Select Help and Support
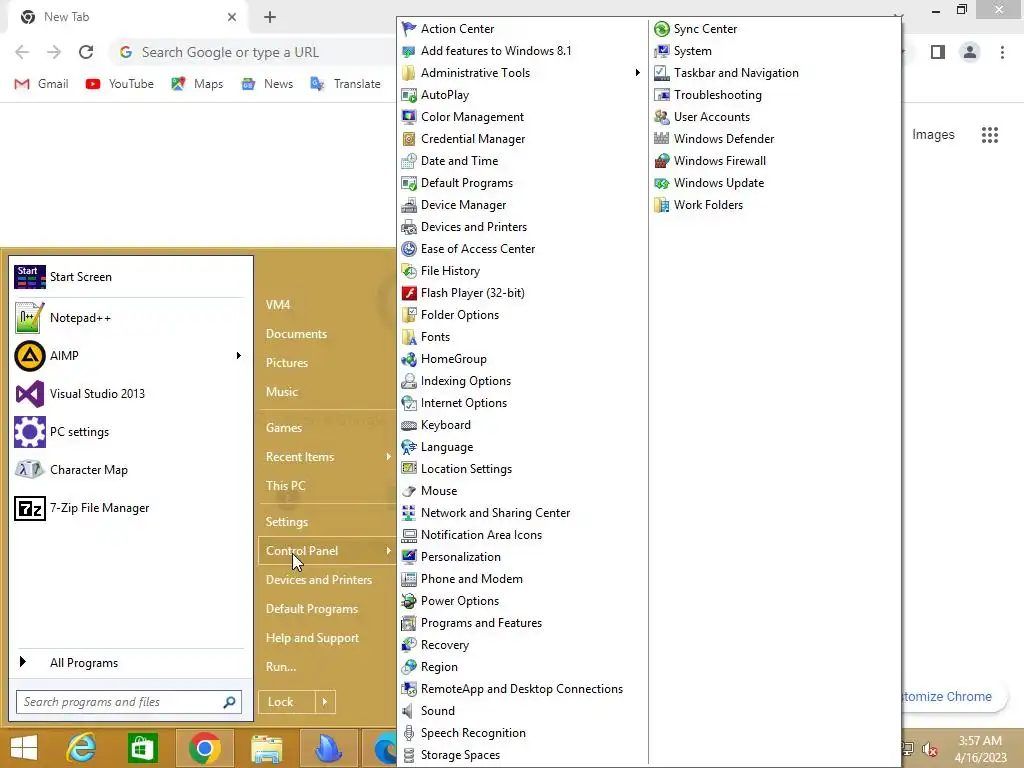Screen dimensions: 1024x768 (x=312, y=638)
